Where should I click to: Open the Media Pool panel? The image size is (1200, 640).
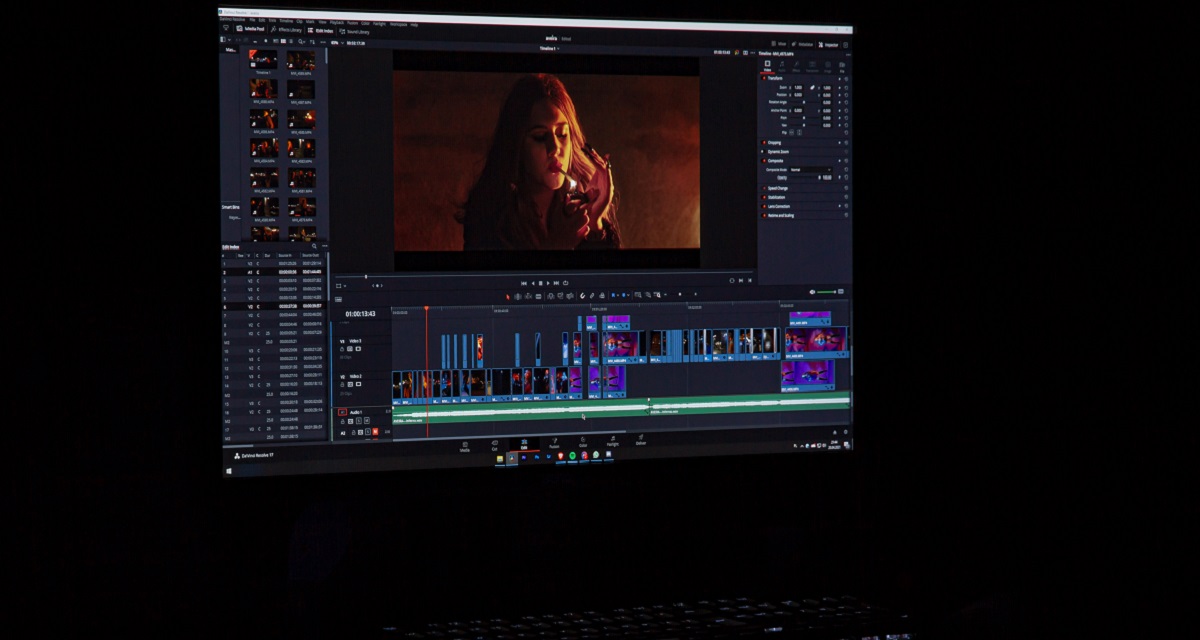tap(251, 30)
